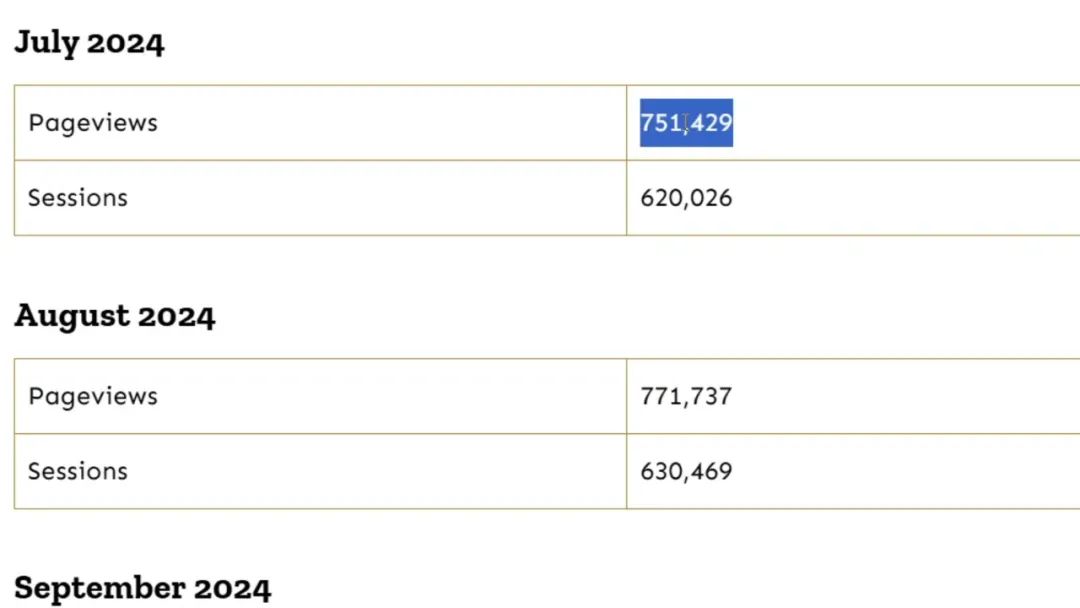
Task: Click empty space right of 620,026 value
Action: coord(900,198)
